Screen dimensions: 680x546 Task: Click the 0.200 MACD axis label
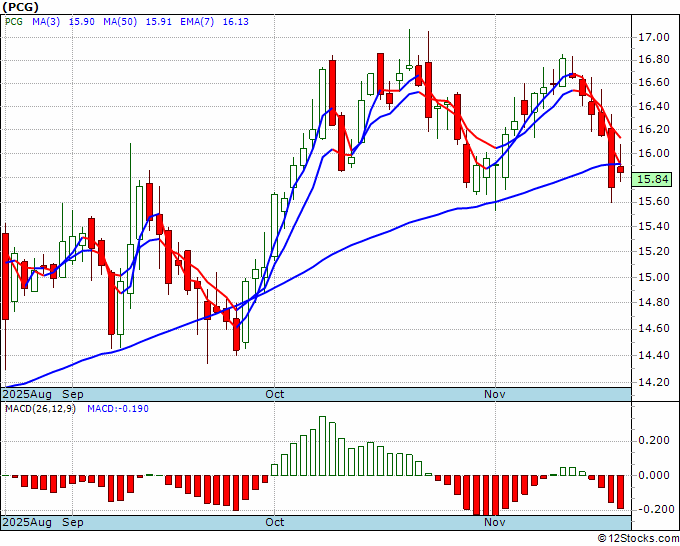[x=654, y=441]
